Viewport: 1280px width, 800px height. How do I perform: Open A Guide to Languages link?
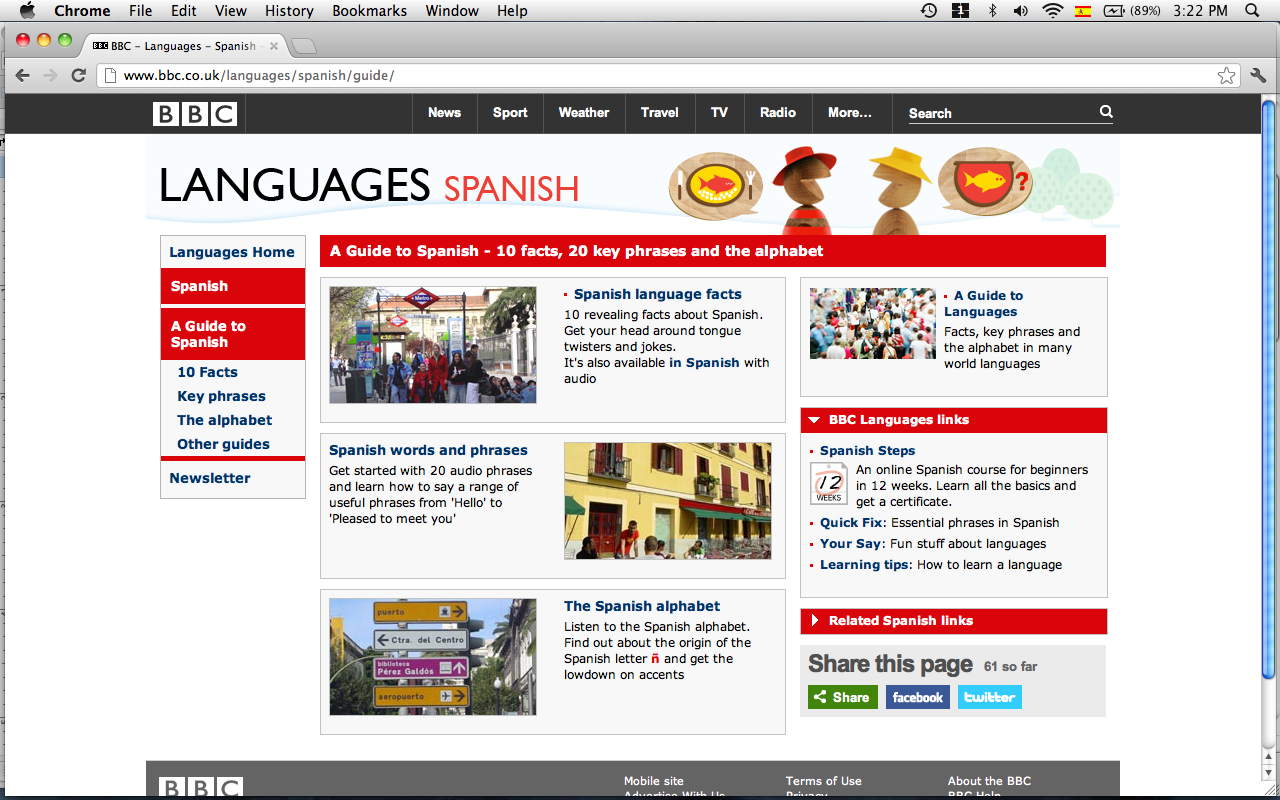[983, 304]
